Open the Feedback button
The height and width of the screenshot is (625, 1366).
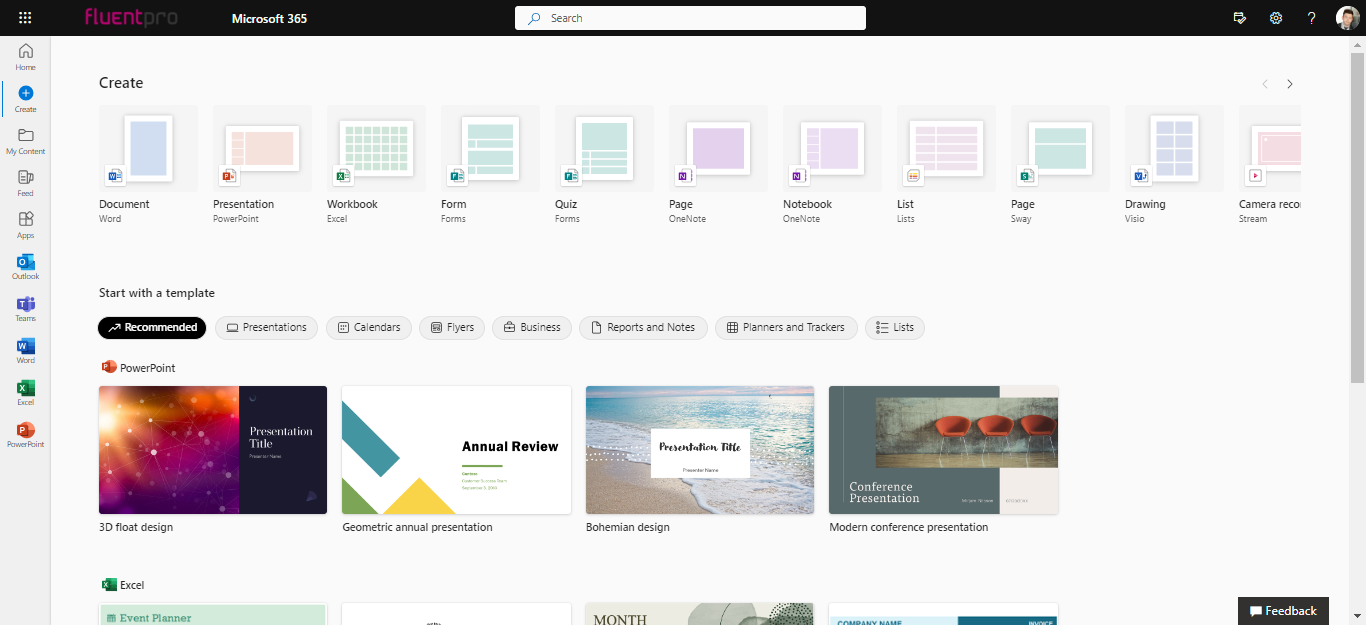coord(1283,611)
